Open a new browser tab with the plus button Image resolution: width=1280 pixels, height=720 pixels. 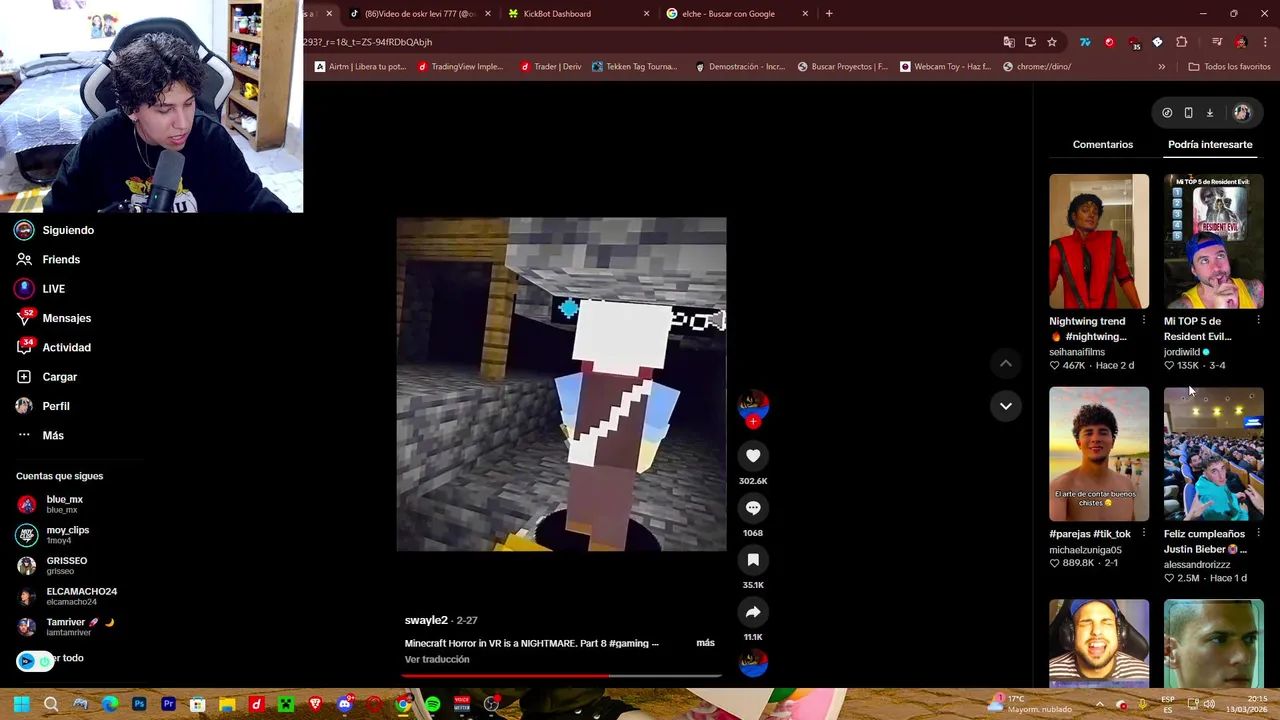point(829,14)
